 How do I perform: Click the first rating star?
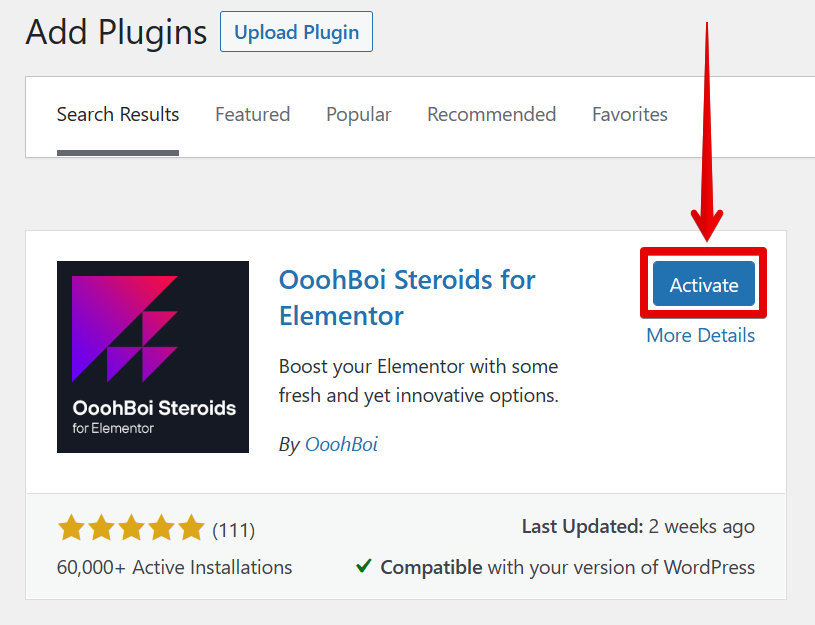(x=71, y=528)
